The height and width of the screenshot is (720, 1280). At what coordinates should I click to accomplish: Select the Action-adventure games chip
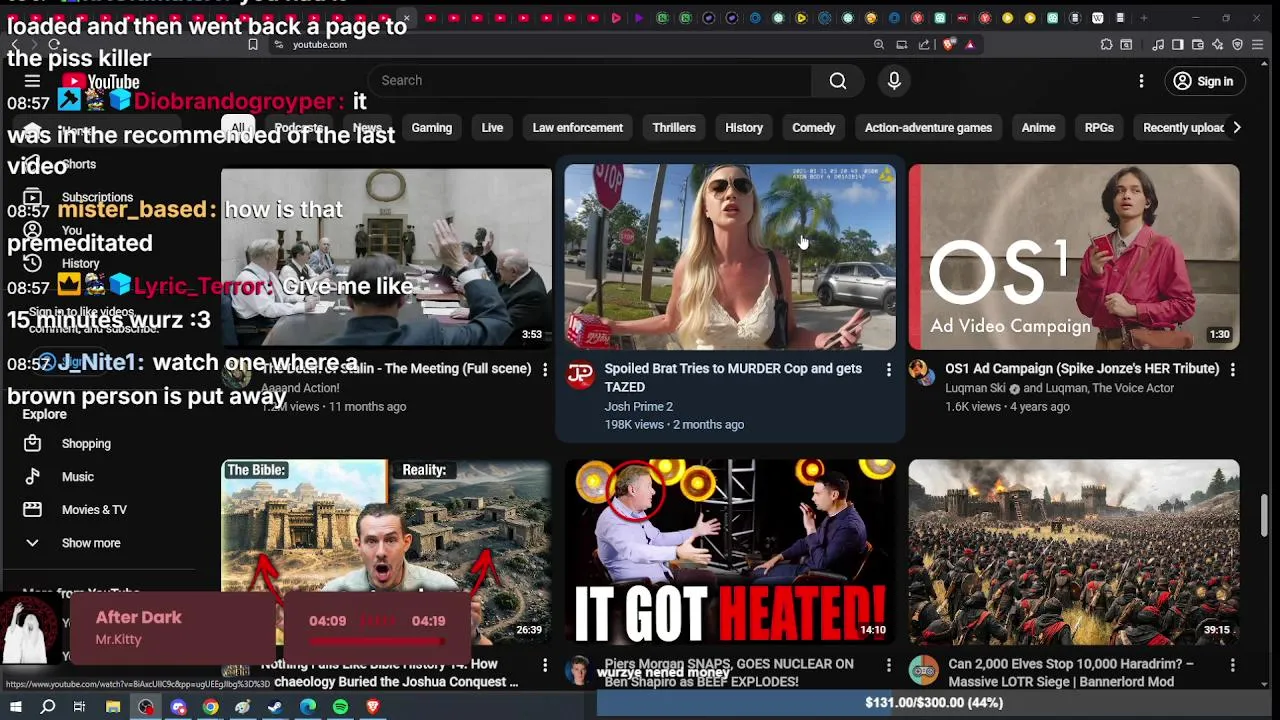pyautogui.click(x=928, y=128)
